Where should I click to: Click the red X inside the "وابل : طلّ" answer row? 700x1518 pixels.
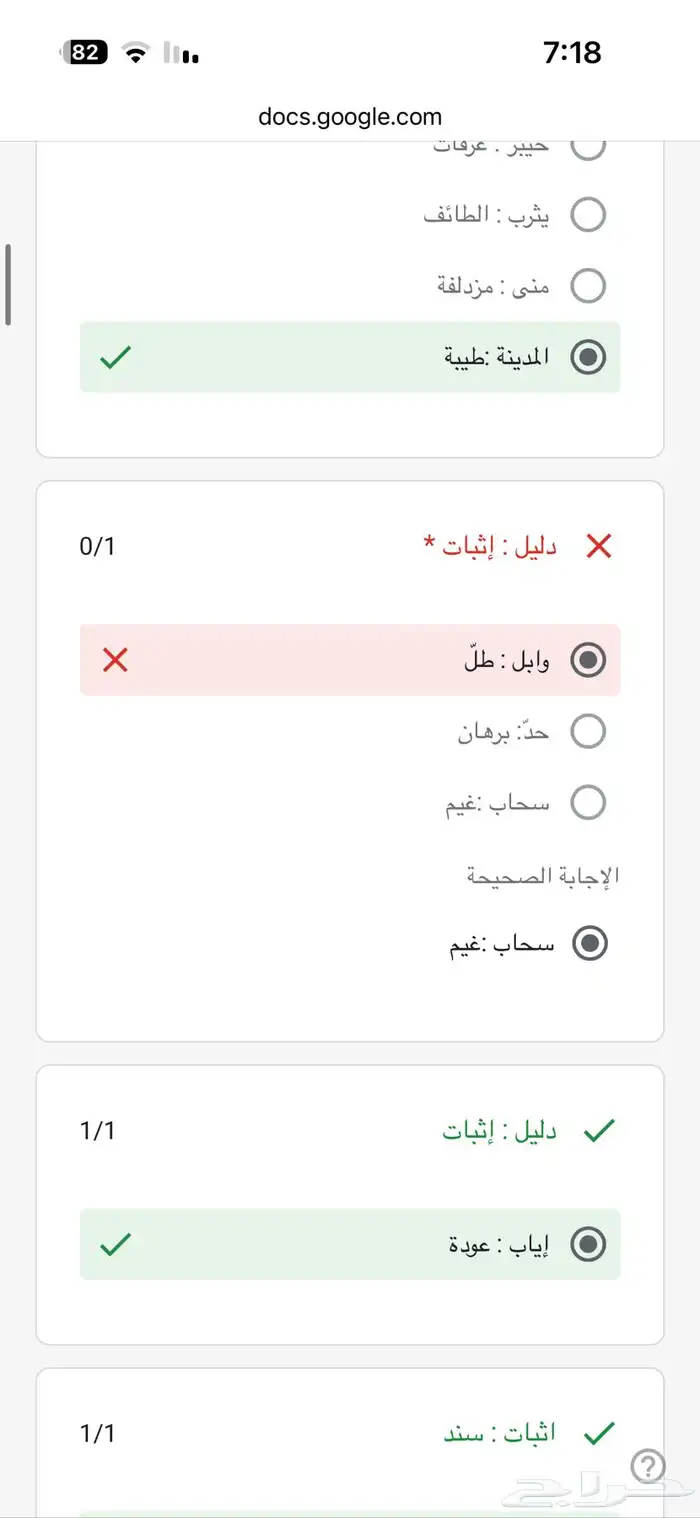(x=115, y=660)
